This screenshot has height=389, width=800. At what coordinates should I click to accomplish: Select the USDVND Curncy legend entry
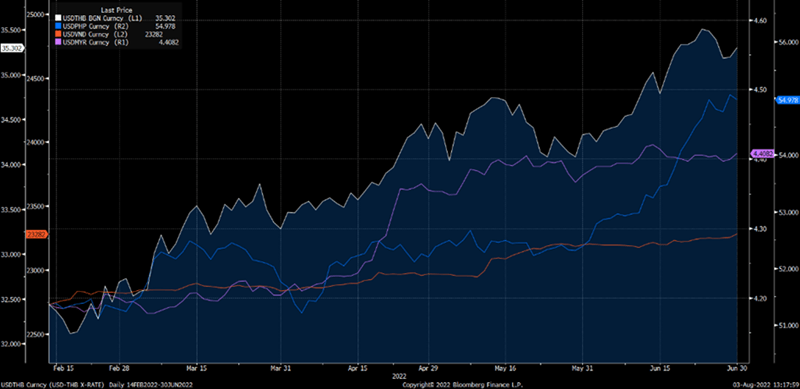coord(95,34)
